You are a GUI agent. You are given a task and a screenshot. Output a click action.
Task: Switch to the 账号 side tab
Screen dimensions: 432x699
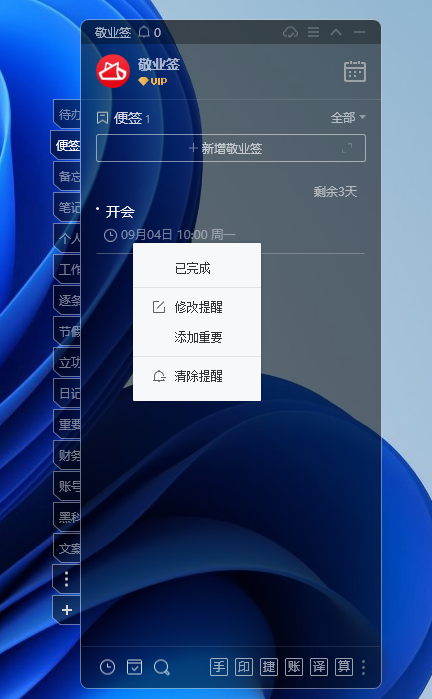click(67, 486)
